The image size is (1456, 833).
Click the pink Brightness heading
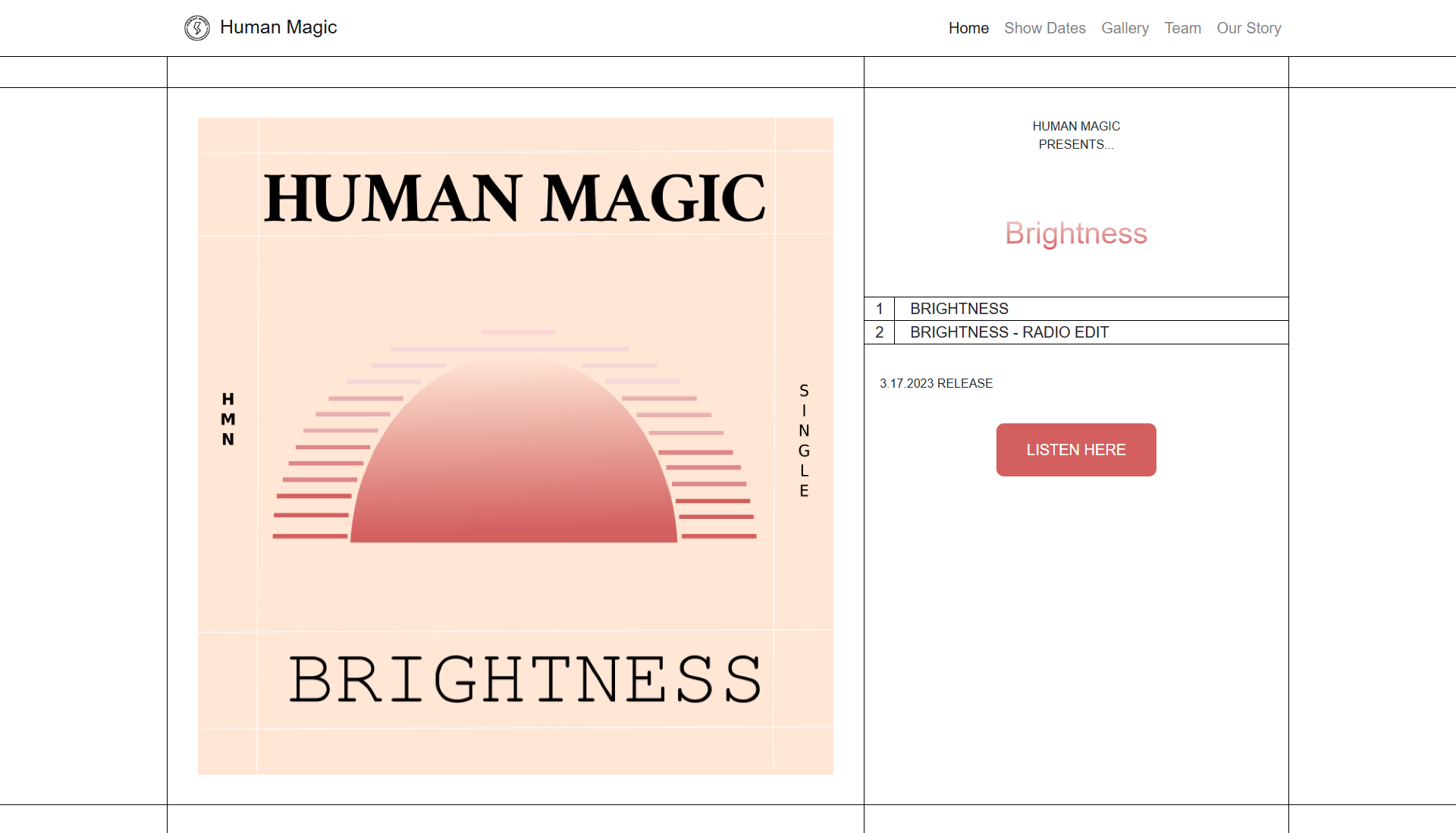[x=1076, y=234]
